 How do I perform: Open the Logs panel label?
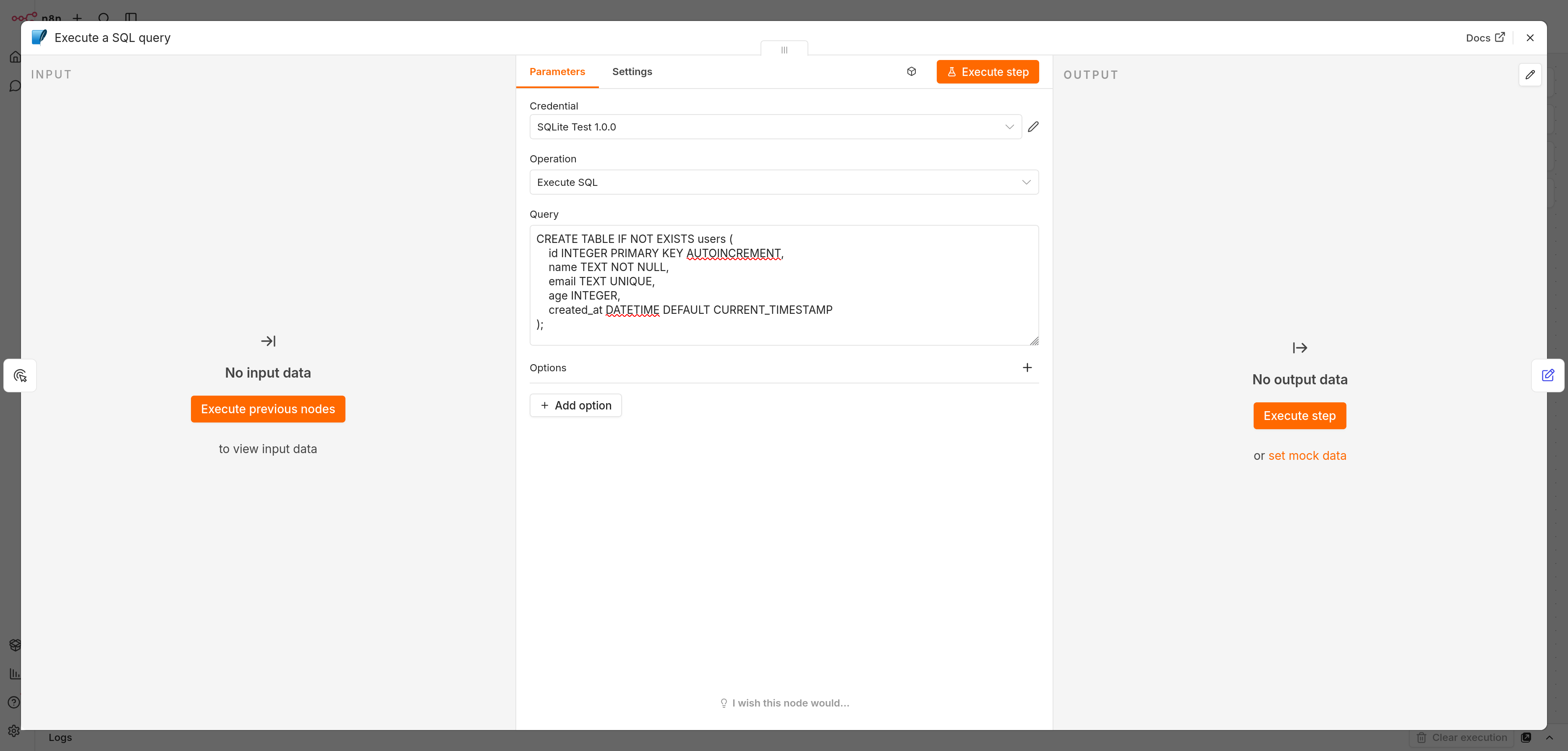(x=60, y=738)
